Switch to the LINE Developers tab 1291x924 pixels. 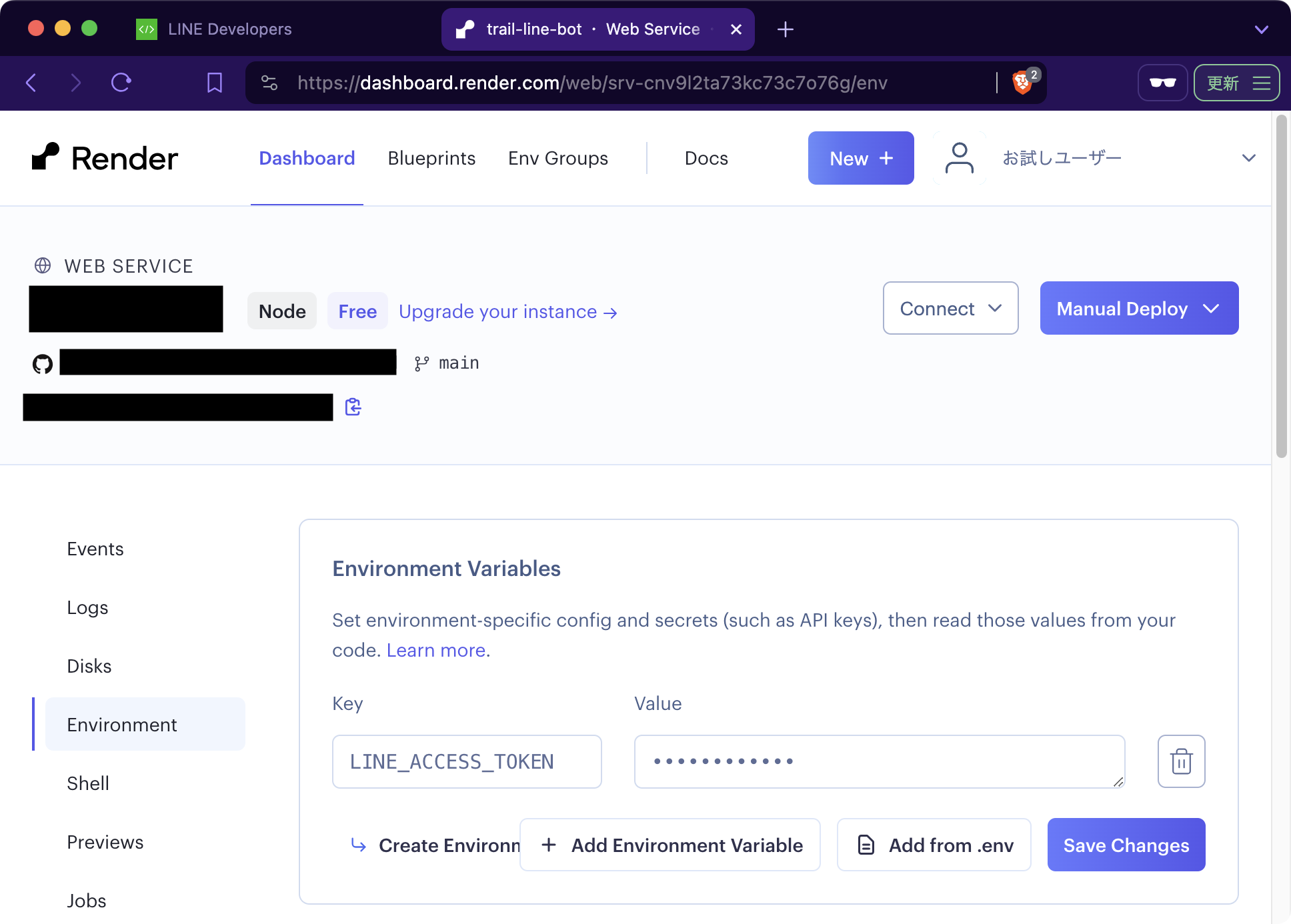pyautogui.click(x=213, y=29)
